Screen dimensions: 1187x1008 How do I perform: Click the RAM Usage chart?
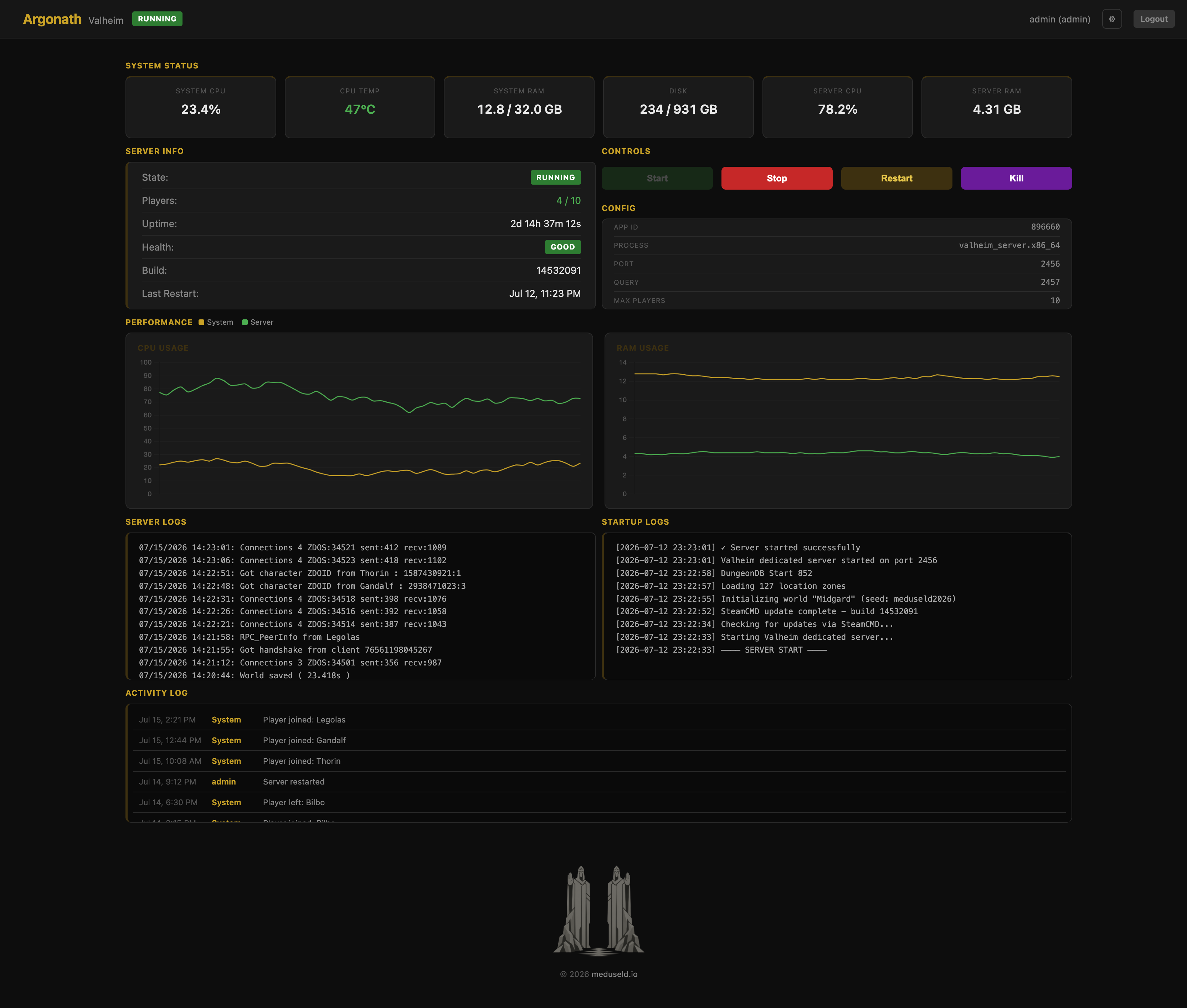pyautogui.click(x=838, y=421)
